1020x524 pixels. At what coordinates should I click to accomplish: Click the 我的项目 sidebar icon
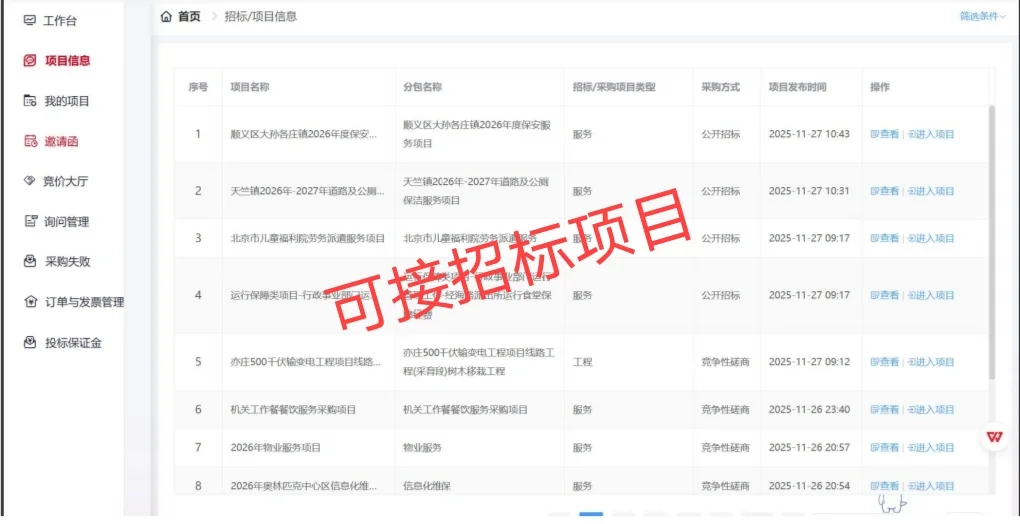29,101
